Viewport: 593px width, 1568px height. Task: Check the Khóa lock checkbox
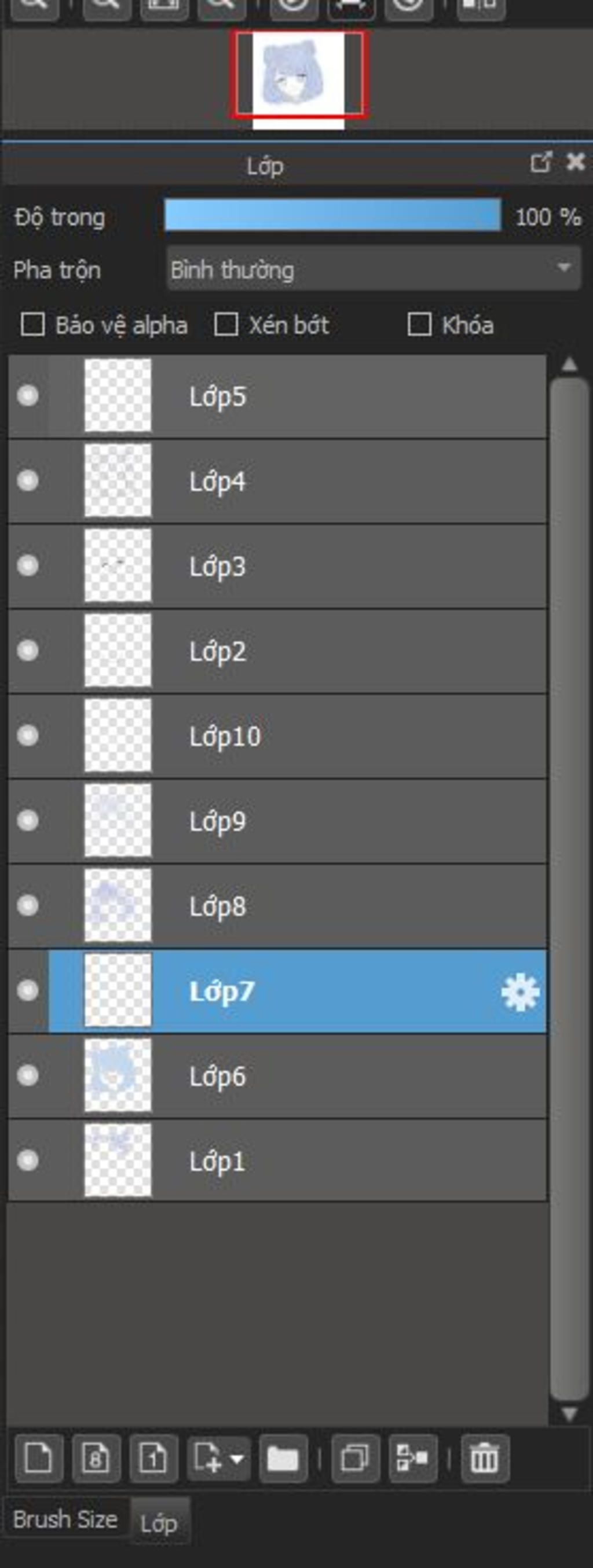(419, 325)
